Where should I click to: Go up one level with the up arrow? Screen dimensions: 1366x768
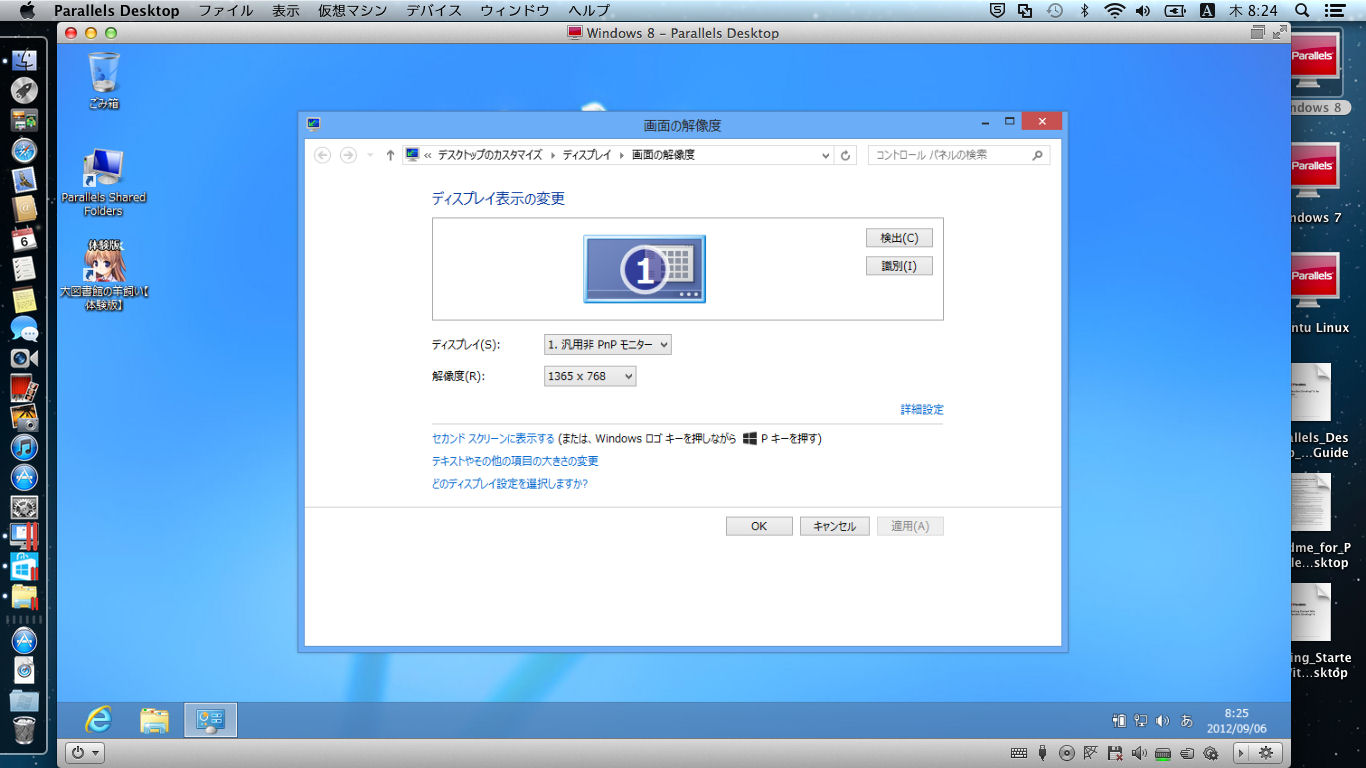pyautogui.click(x=390, y=155)
